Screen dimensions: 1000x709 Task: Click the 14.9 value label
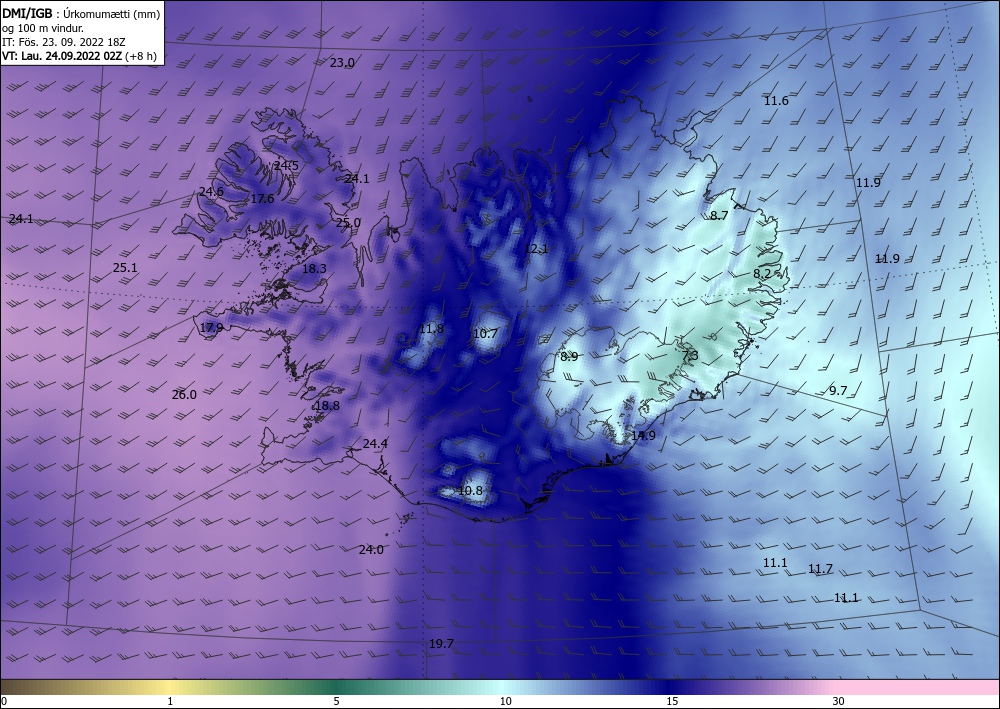[643, 436]
